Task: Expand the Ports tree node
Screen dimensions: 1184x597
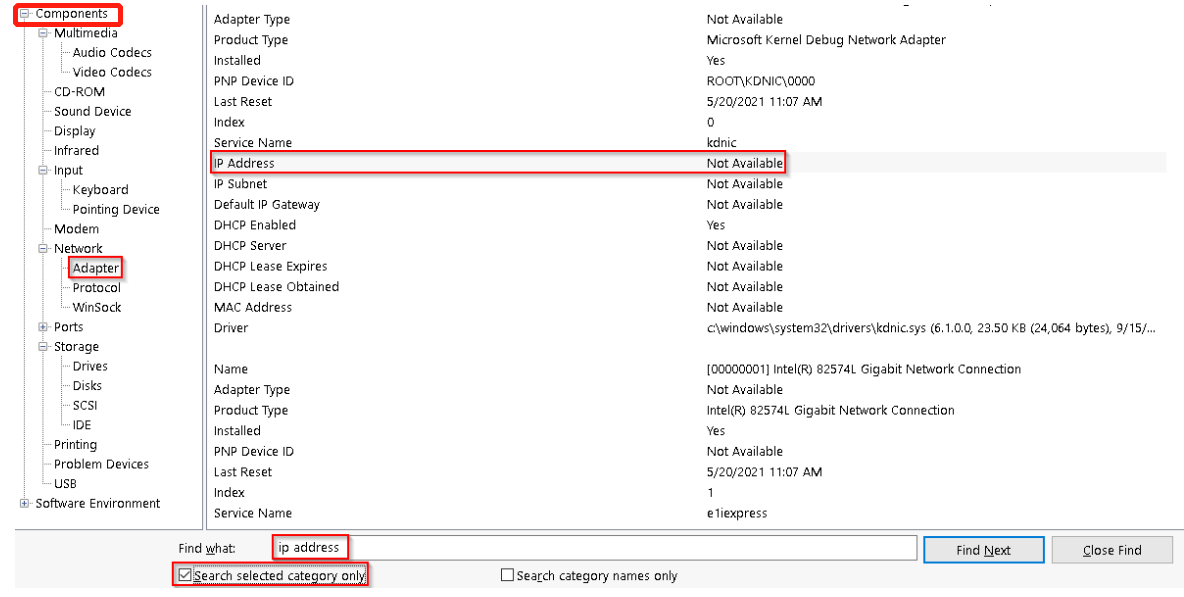Action: 43,327
